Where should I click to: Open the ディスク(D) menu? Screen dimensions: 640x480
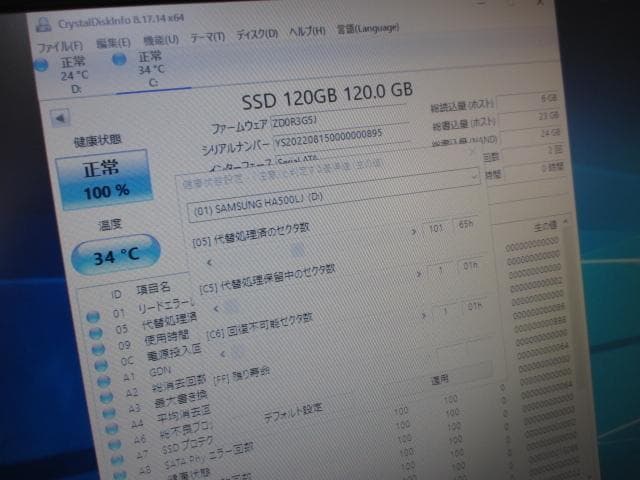[257, 34]
